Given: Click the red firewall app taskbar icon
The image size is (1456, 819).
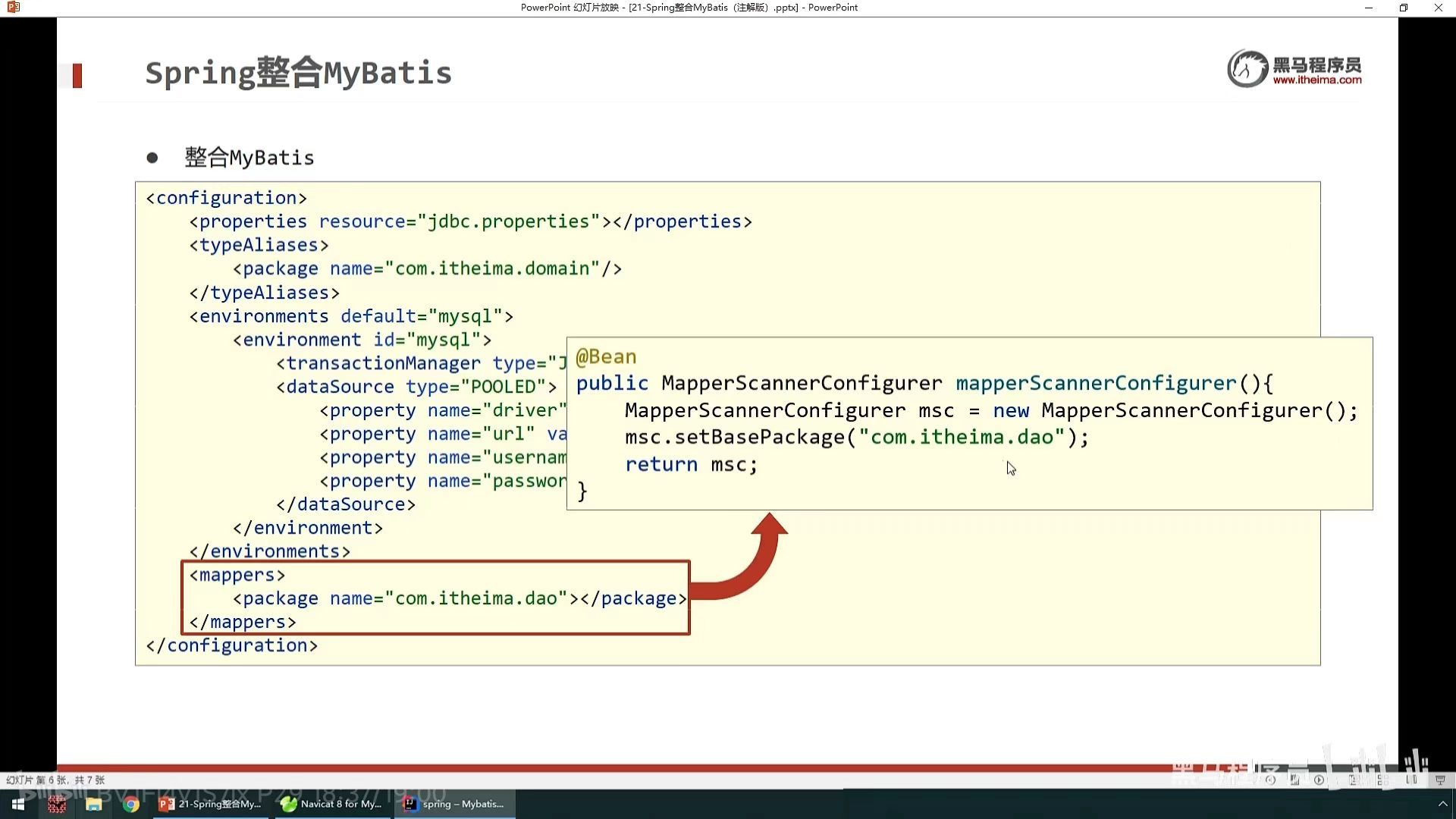Looking at the screenshot, I should 57,804.
